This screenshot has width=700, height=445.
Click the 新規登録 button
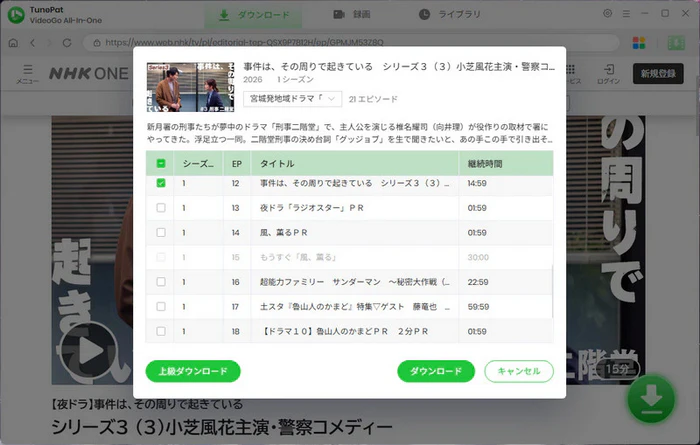point(658,74)
